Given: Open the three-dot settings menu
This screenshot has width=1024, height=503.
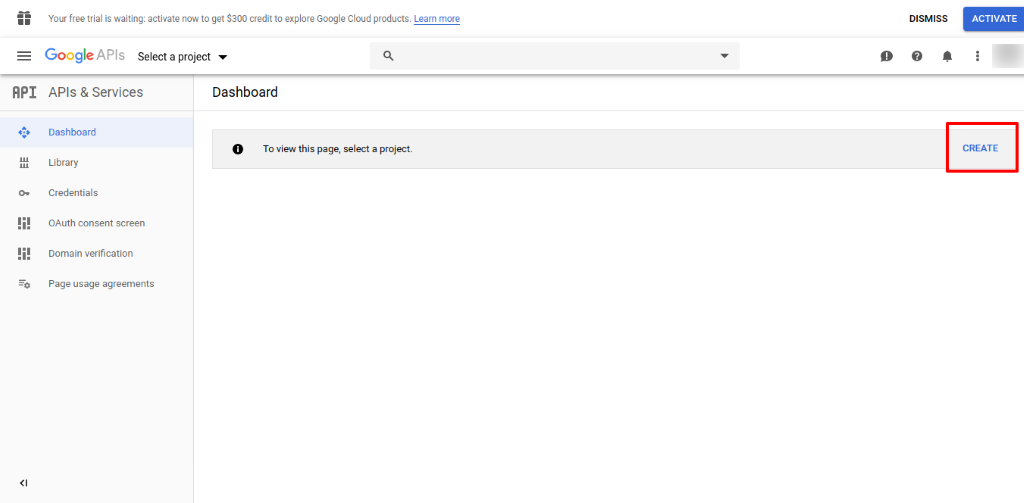Looking at the screenshot, I should 977,56.
